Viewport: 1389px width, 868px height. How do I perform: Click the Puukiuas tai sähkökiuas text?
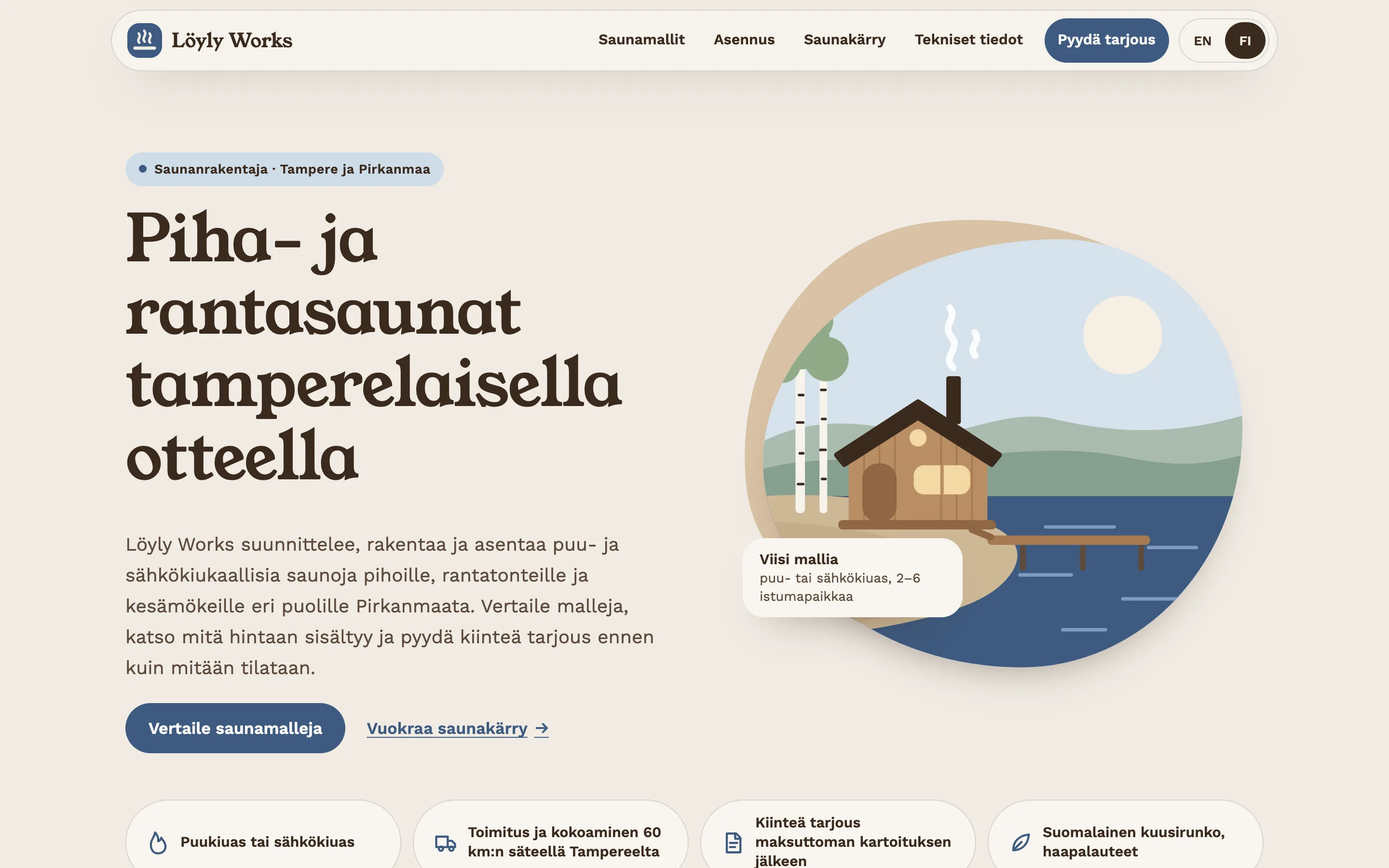[268, 841]
